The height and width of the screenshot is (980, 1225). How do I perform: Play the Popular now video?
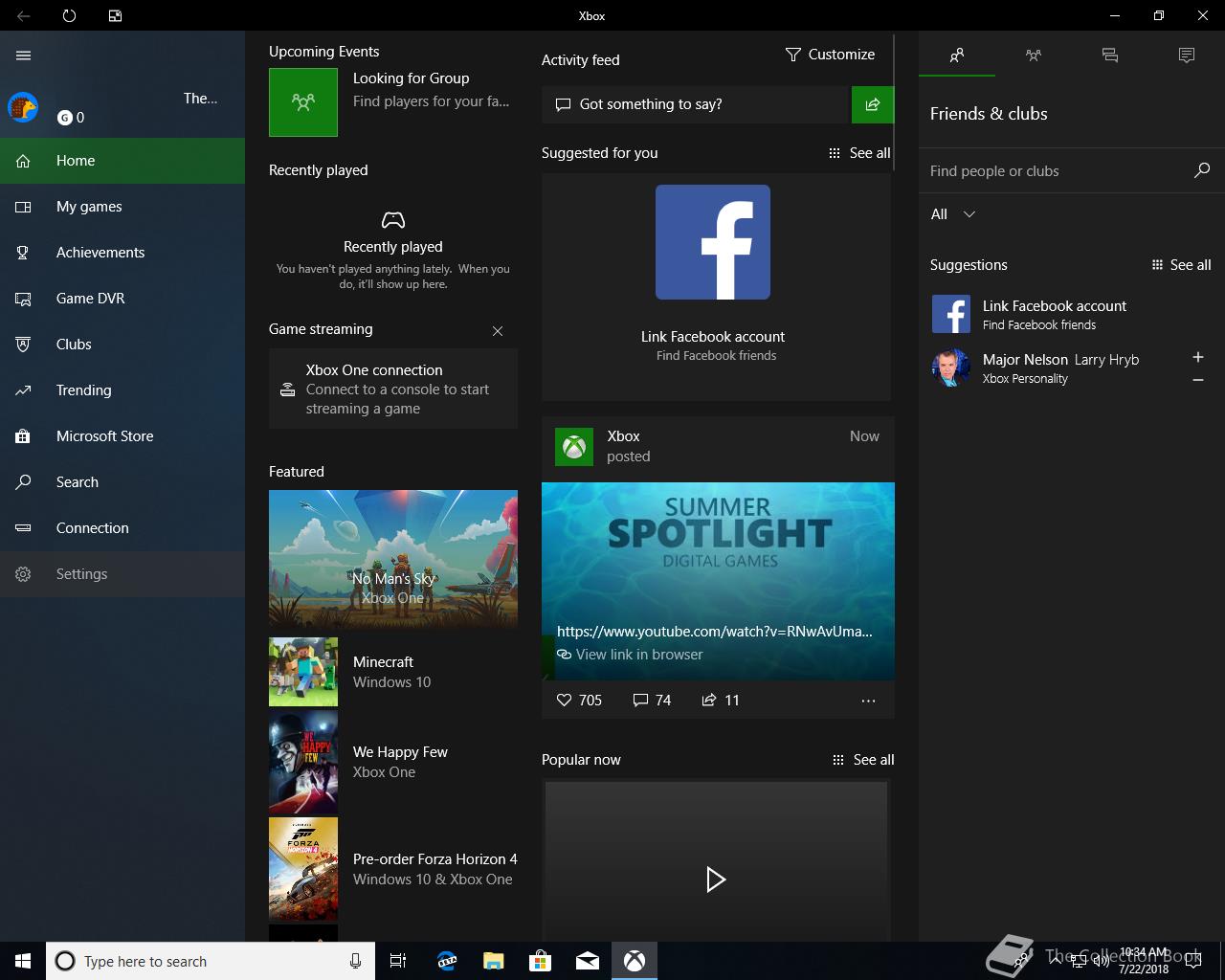716,879
